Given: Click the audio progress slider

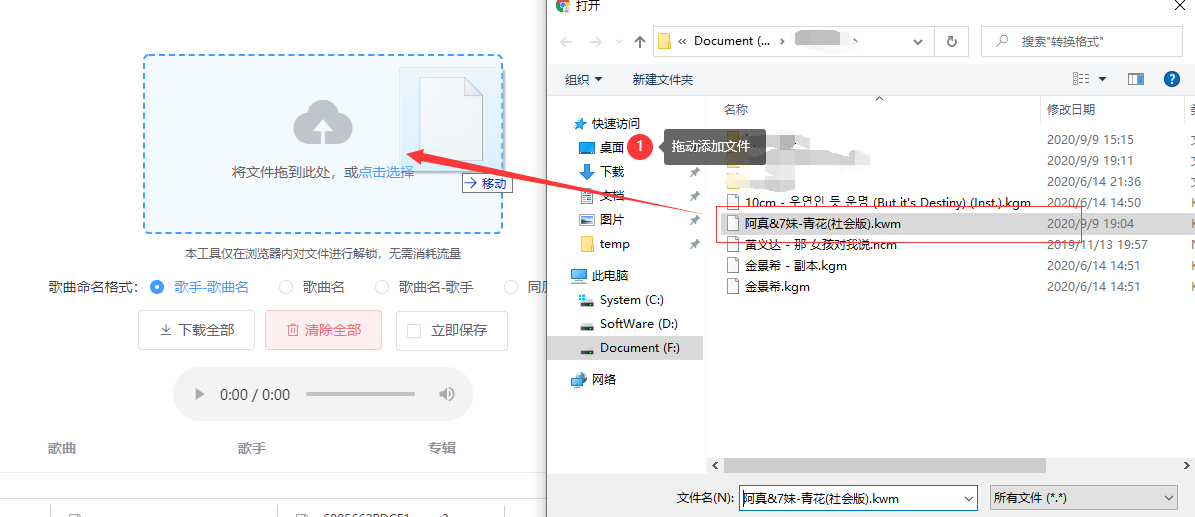Looking at the screenshot, I should [360, 395].
